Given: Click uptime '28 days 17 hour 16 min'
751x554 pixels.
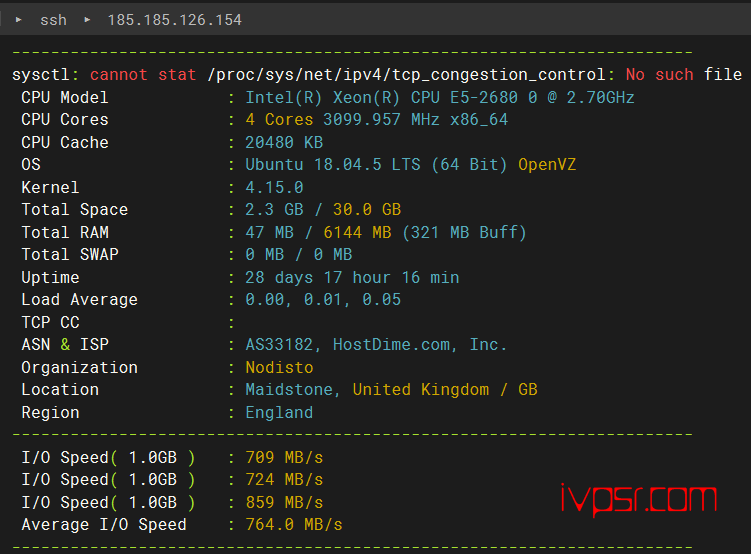Looking at the screenshot, I should pyautogui.click(x=352, y=278).
